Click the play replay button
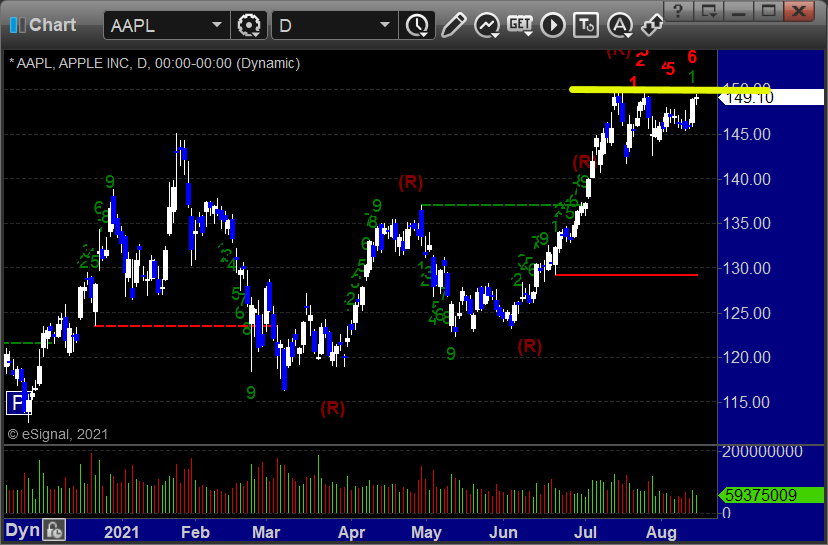 coord(553,25)
